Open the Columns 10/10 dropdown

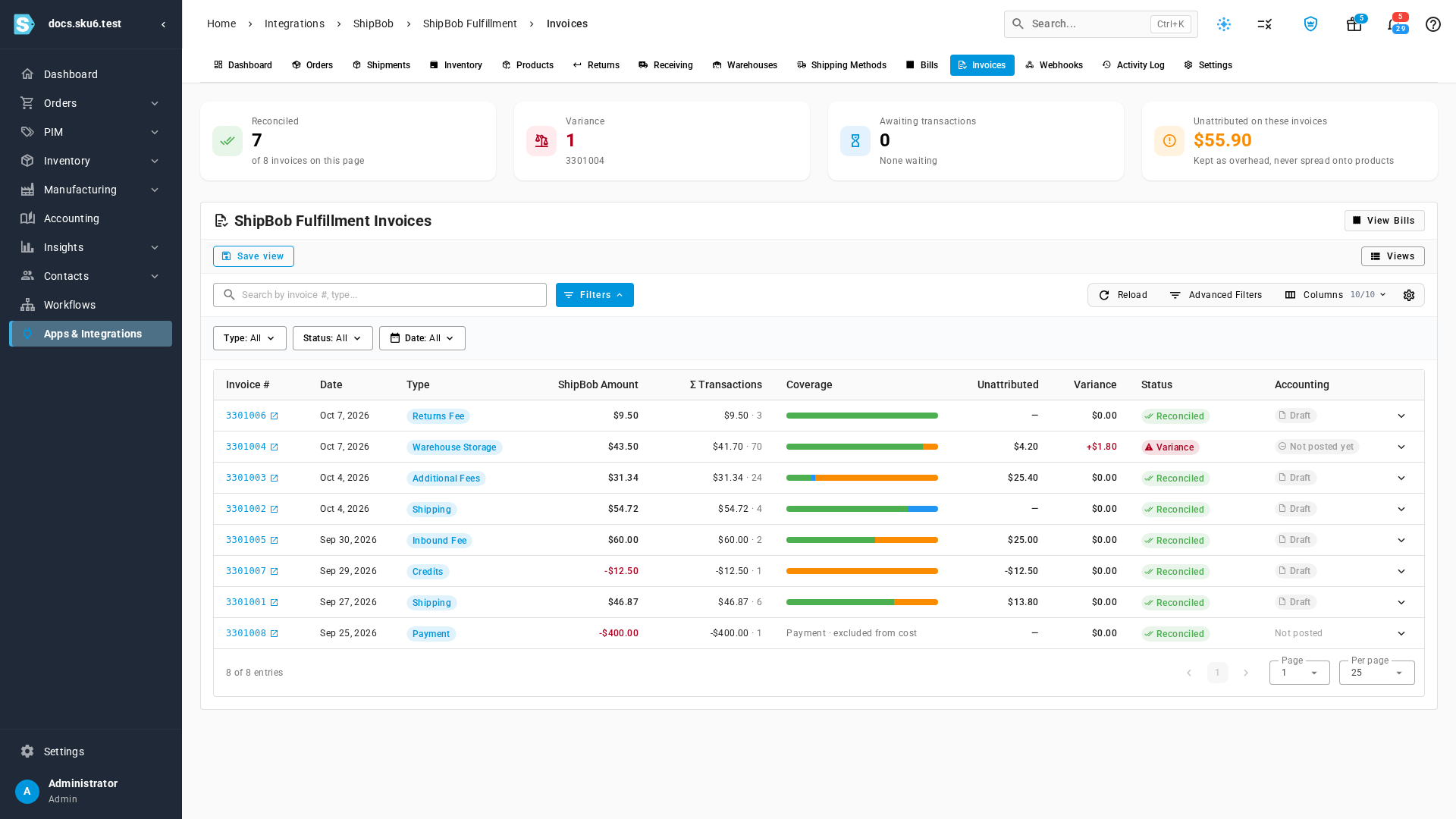1335,295
